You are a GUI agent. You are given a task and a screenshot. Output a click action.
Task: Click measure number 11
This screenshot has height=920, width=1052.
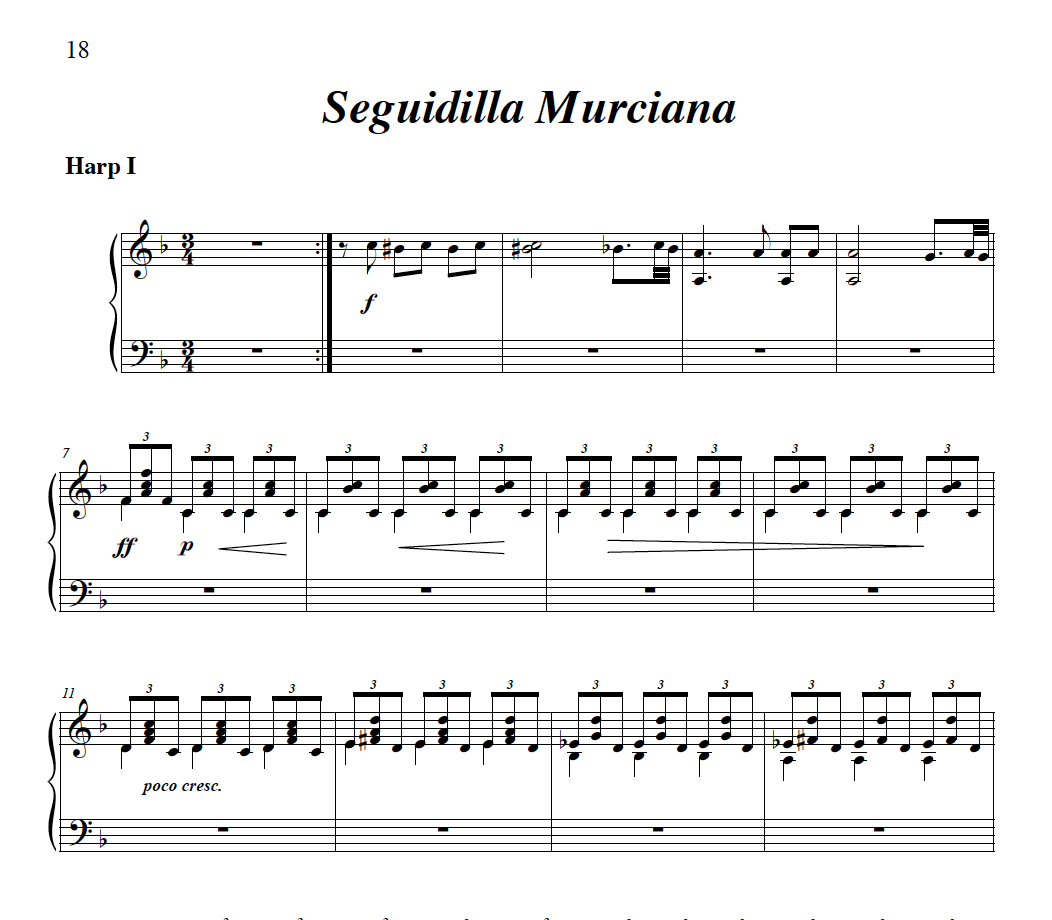68,693
